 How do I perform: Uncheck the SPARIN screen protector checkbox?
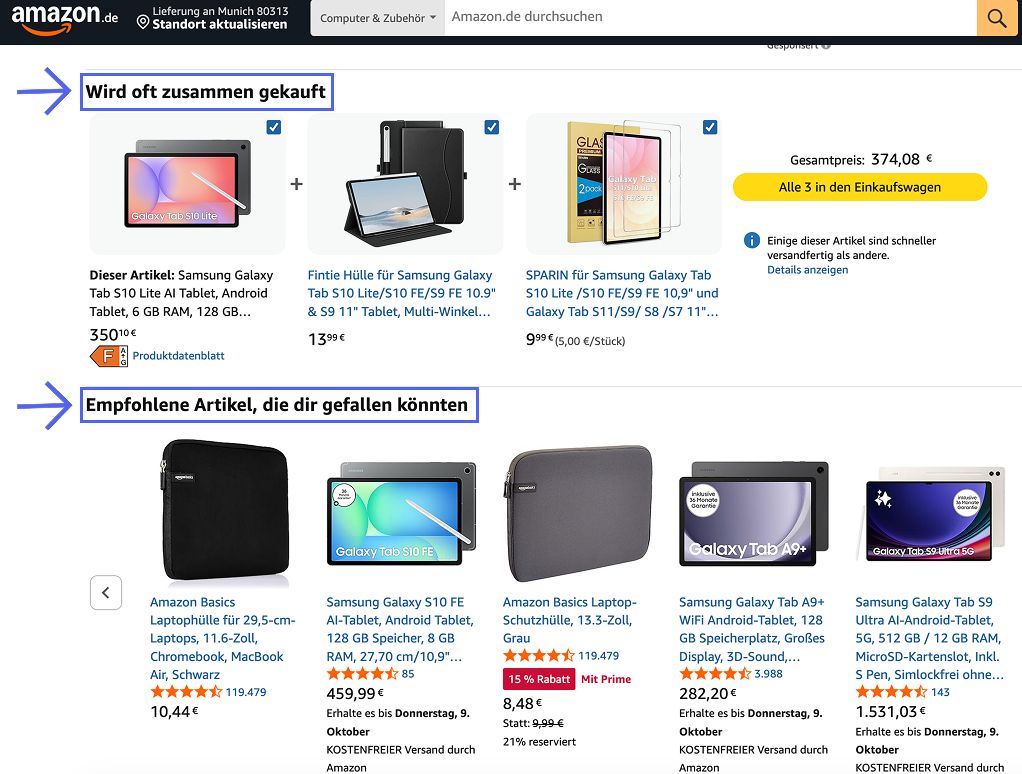tap(709, 127)
